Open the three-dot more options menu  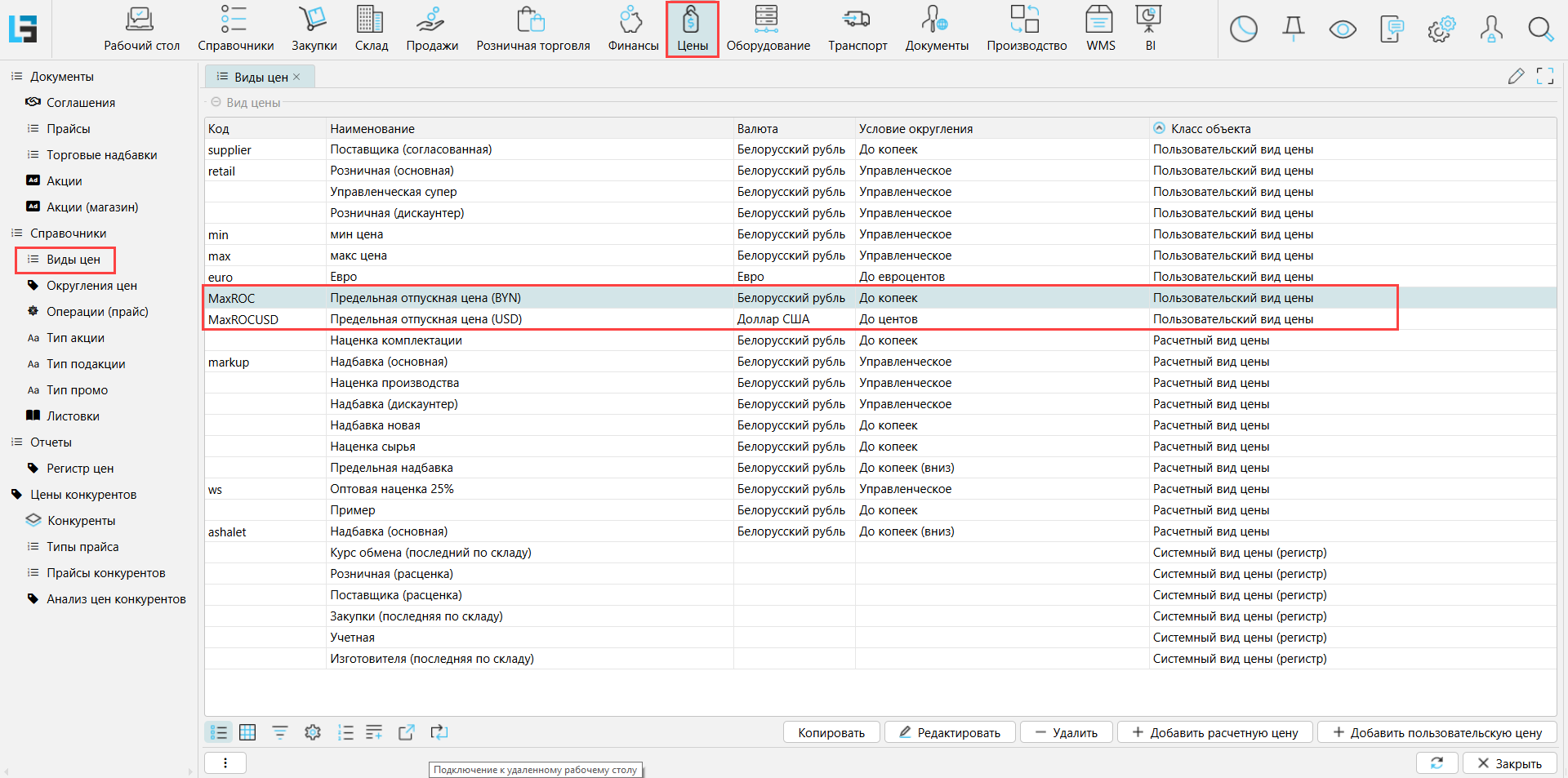pos(225,763)
